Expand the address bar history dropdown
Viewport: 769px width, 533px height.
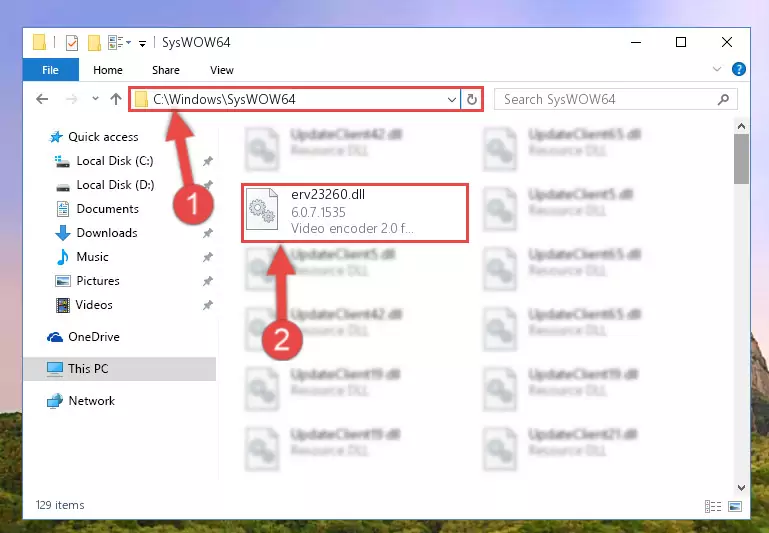pyautogui.click(x=452, y=100)
